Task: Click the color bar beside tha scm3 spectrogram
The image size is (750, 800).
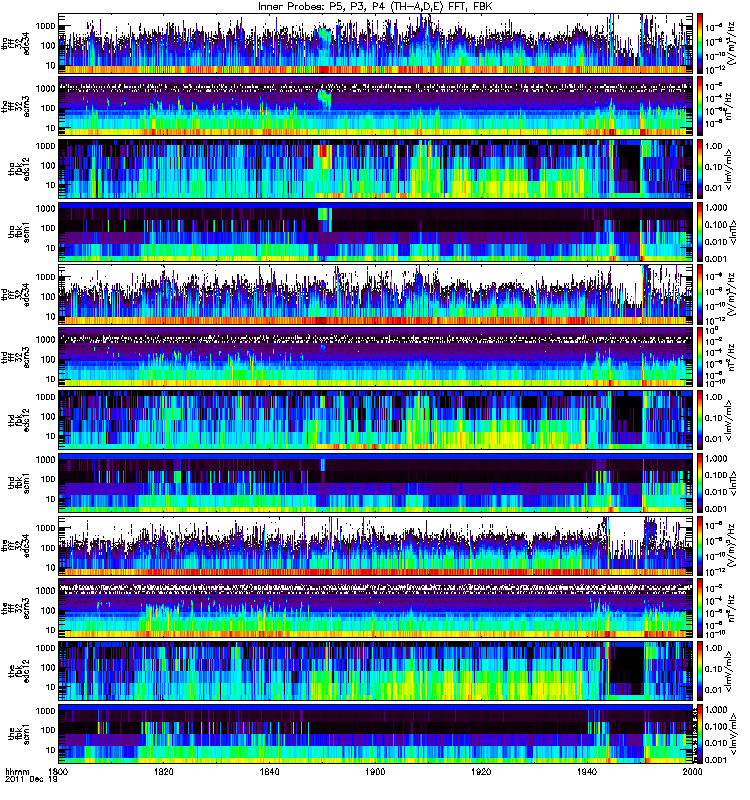Action: pyautogui.click(x=699, y=106)
